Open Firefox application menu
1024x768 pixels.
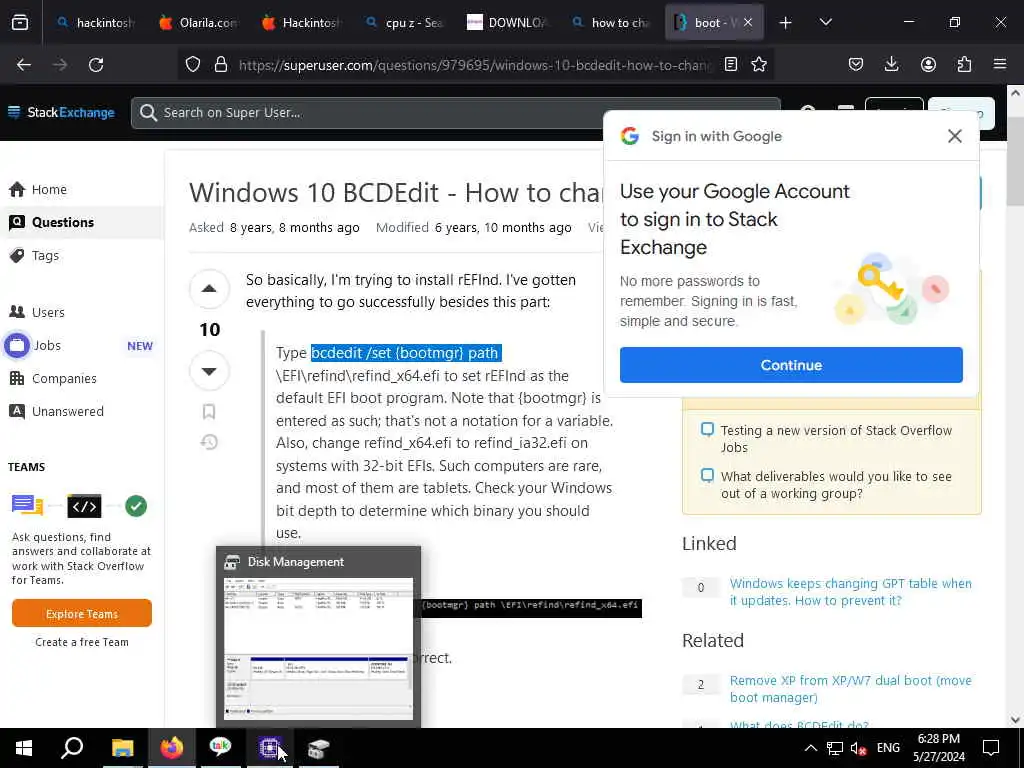click(x=1000, y=64)
